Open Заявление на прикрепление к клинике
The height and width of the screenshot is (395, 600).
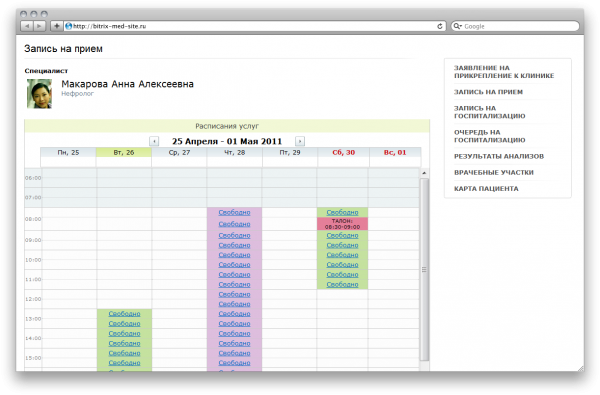(x=504, y=72)
